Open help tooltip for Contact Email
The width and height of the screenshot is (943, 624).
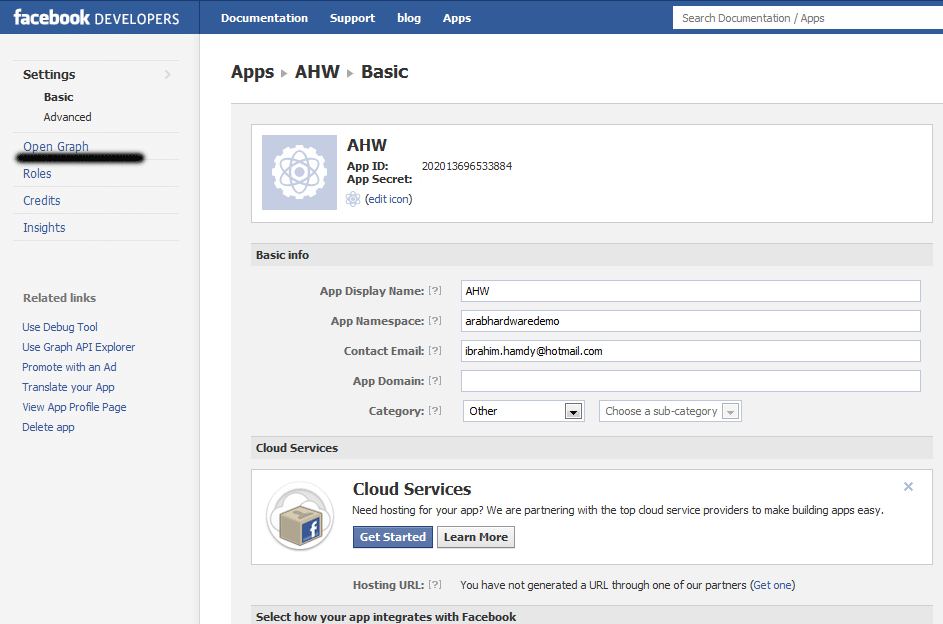point(435,351)
